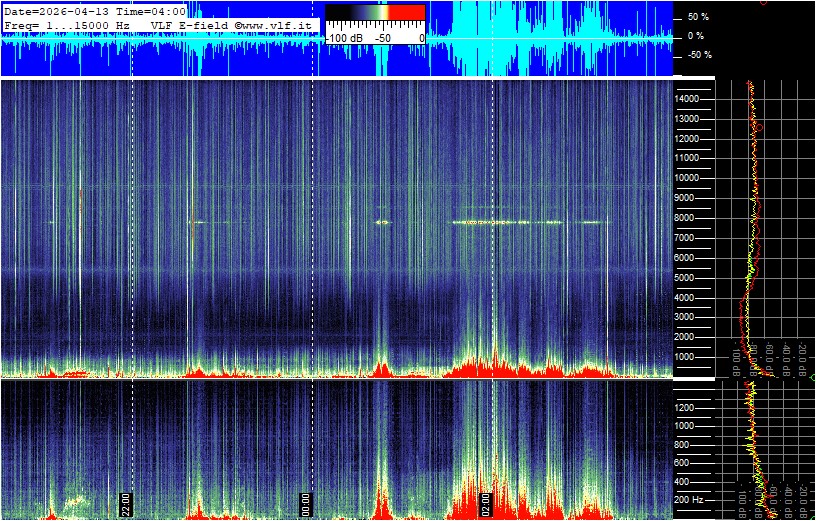The image size is (816, 521).
Task: Click the 1200 label on lower axis
Action: 691,407
